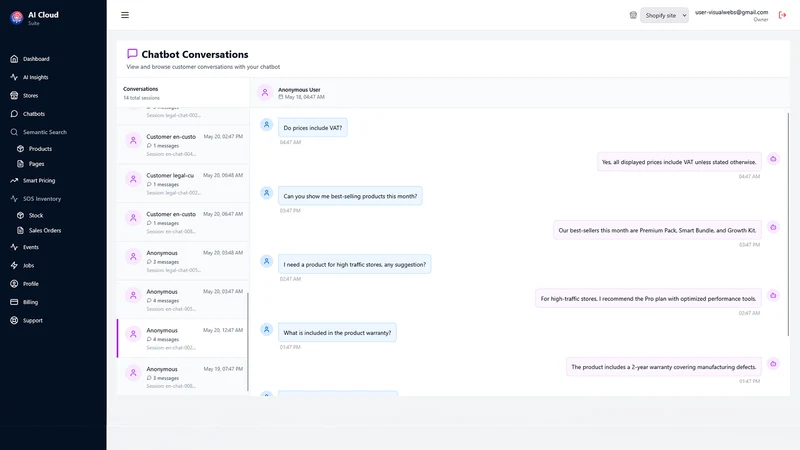
Task: Open Smart Pricing in the sidebar
Action: (39, 181)
